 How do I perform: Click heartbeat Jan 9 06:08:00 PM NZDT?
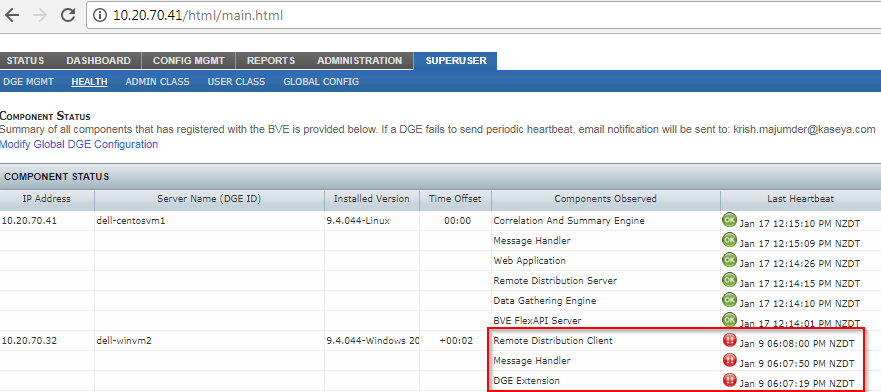(797, 344)
